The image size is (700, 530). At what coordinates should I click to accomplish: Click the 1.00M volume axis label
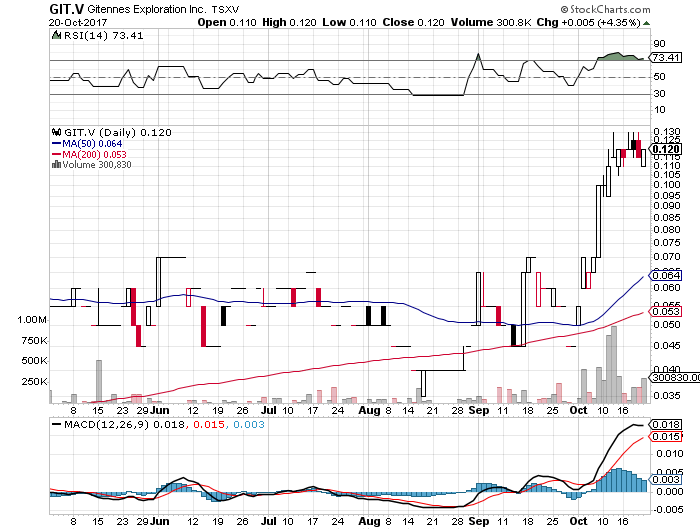tap(32, 320)
